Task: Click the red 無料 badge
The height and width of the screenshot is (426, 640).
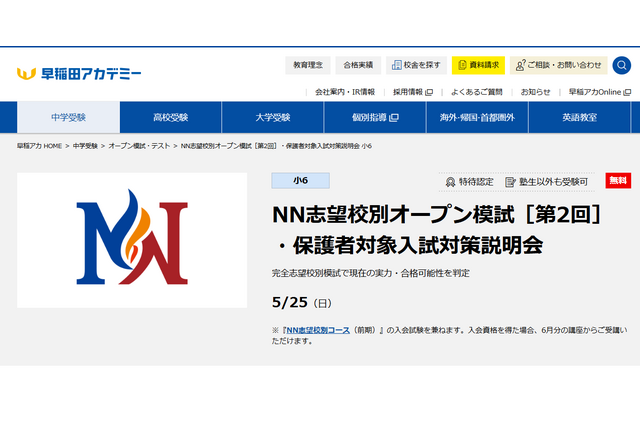Action: pos(618,180)
